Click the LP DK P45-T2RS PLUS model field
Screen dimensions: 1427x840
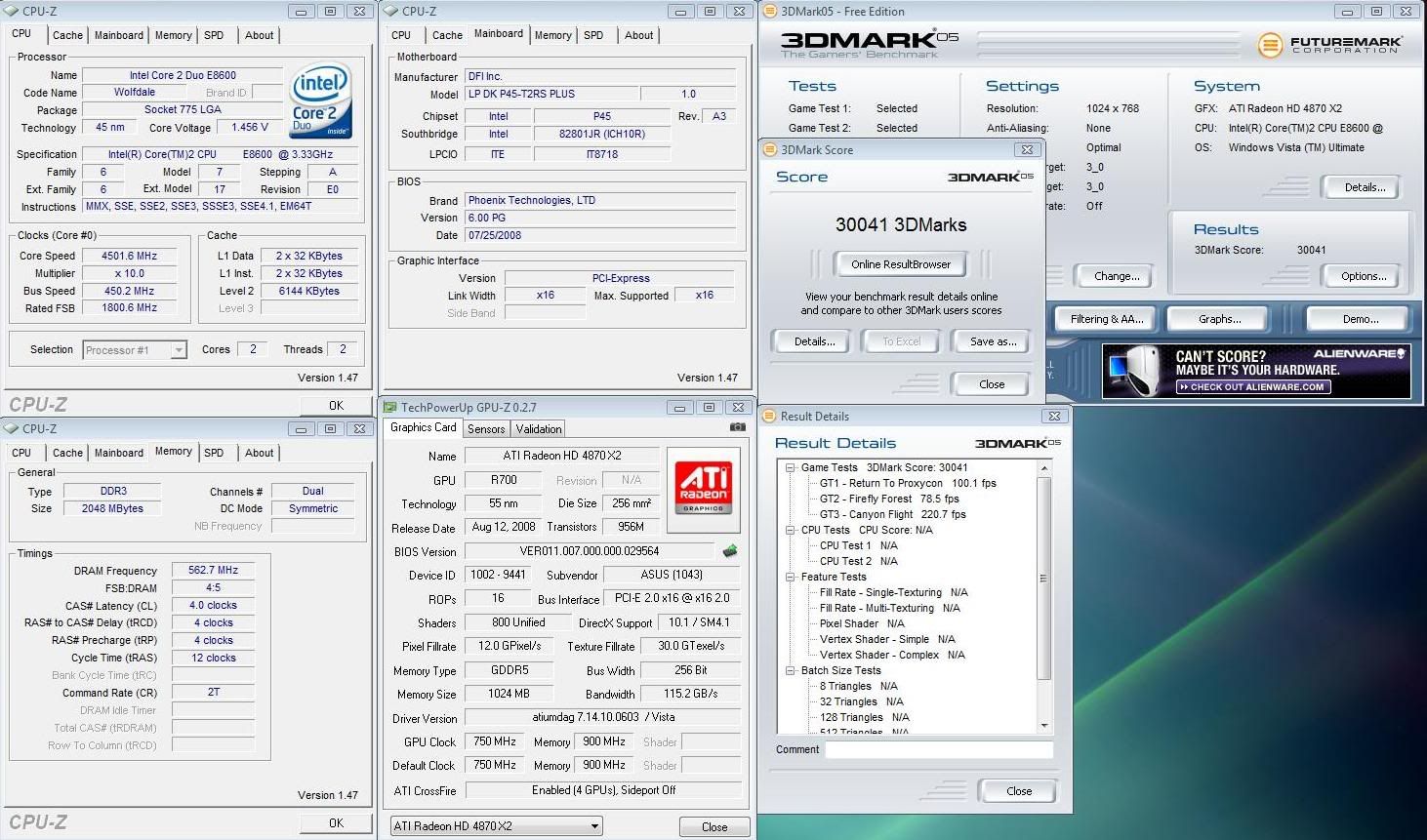(551, 94)
